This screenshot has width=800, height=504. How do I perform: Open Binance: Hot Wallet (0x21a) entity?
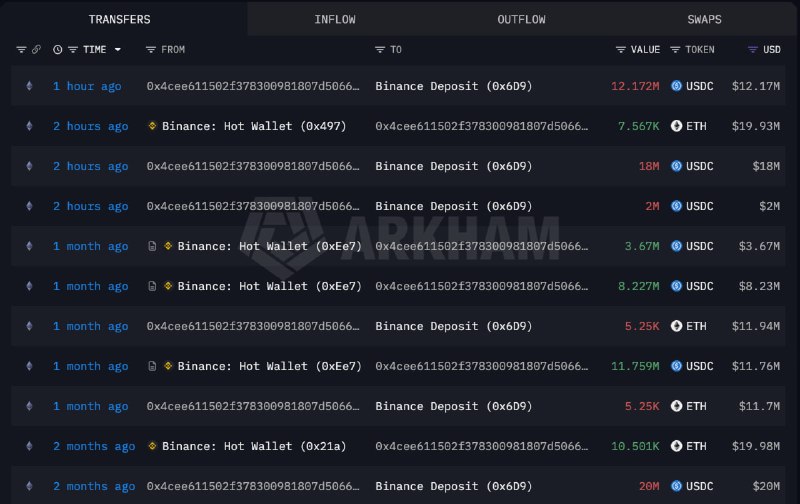pos(254,446)
